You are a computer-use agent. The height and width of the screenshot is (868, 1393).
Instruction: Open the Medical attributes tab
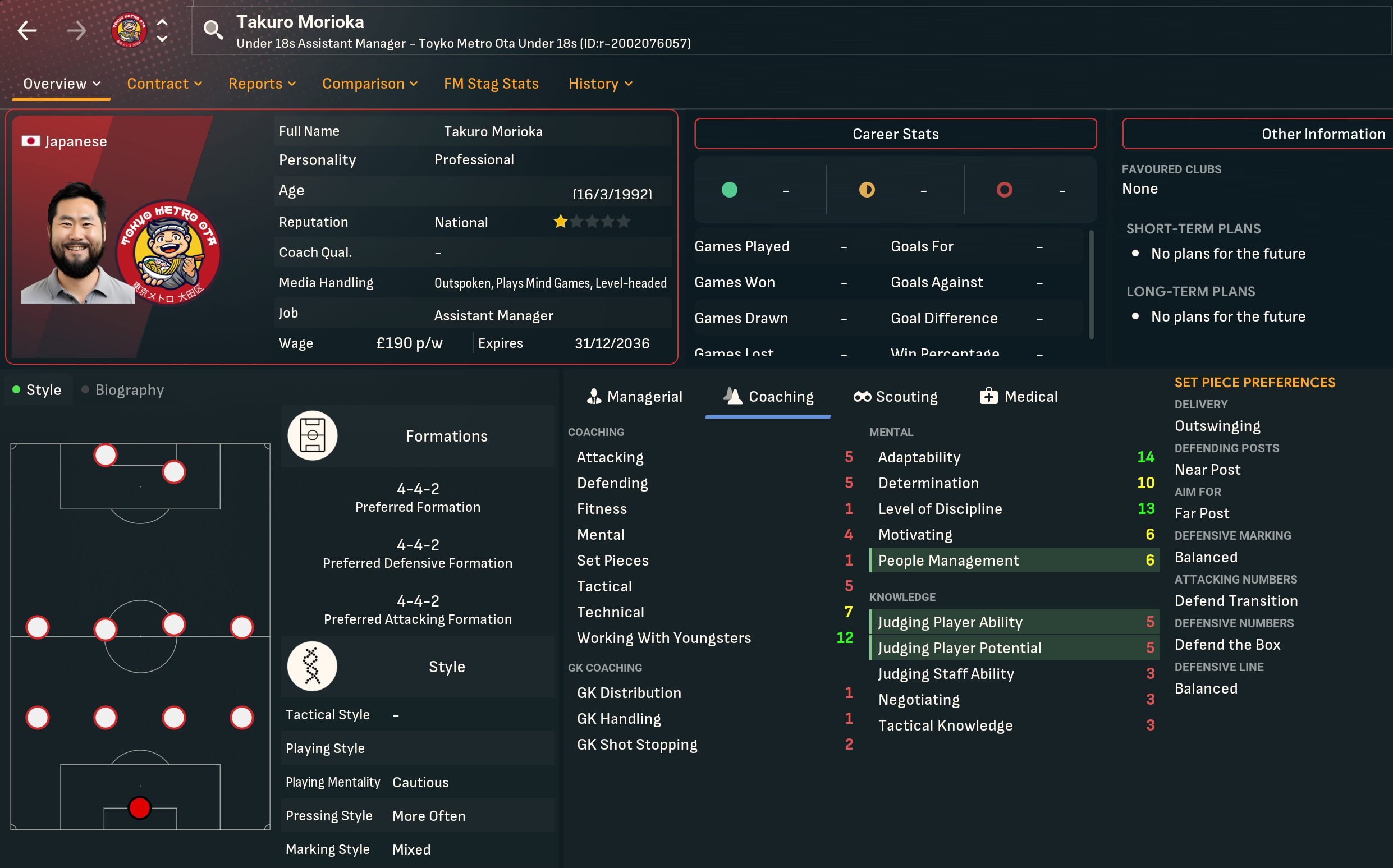1018,397
